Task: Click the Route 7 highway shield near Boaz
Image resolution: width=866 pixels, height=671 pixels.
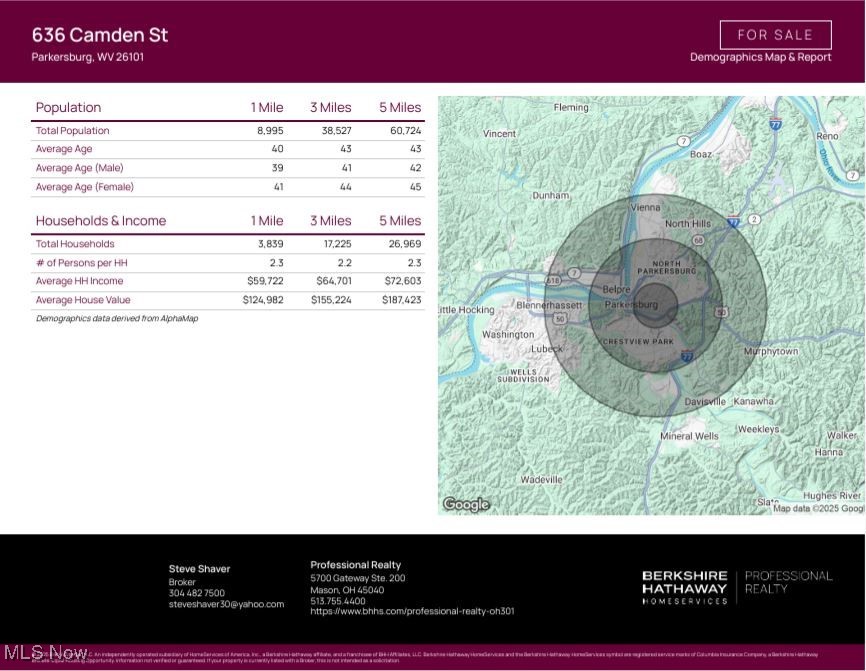Action: tap(682, 142)
